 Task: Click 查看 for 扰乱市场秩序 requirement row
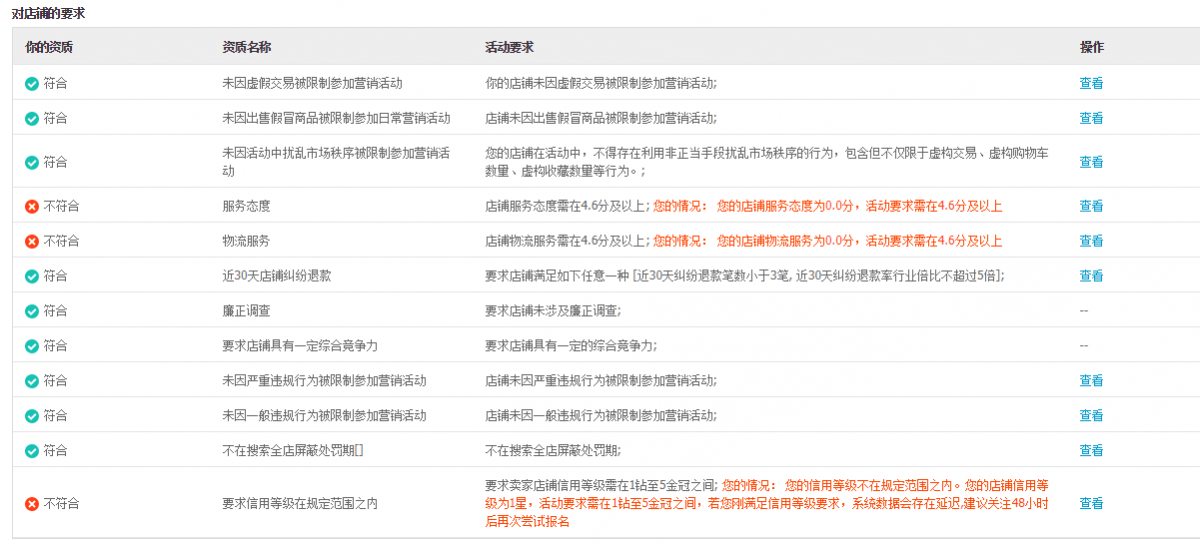pyautogui.click(x=1091, y=162)
